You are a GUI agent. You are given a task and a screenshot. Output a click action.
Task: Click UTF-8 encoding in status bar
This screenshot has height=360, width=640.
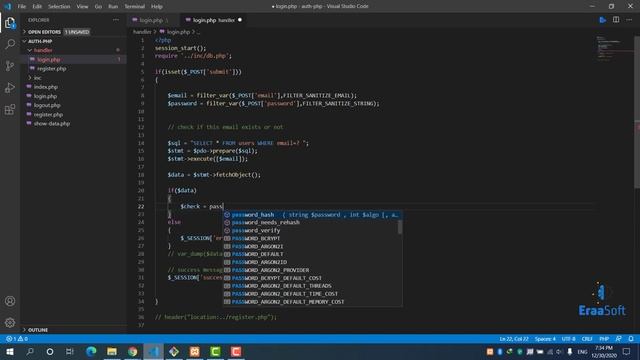pos(568,339)
